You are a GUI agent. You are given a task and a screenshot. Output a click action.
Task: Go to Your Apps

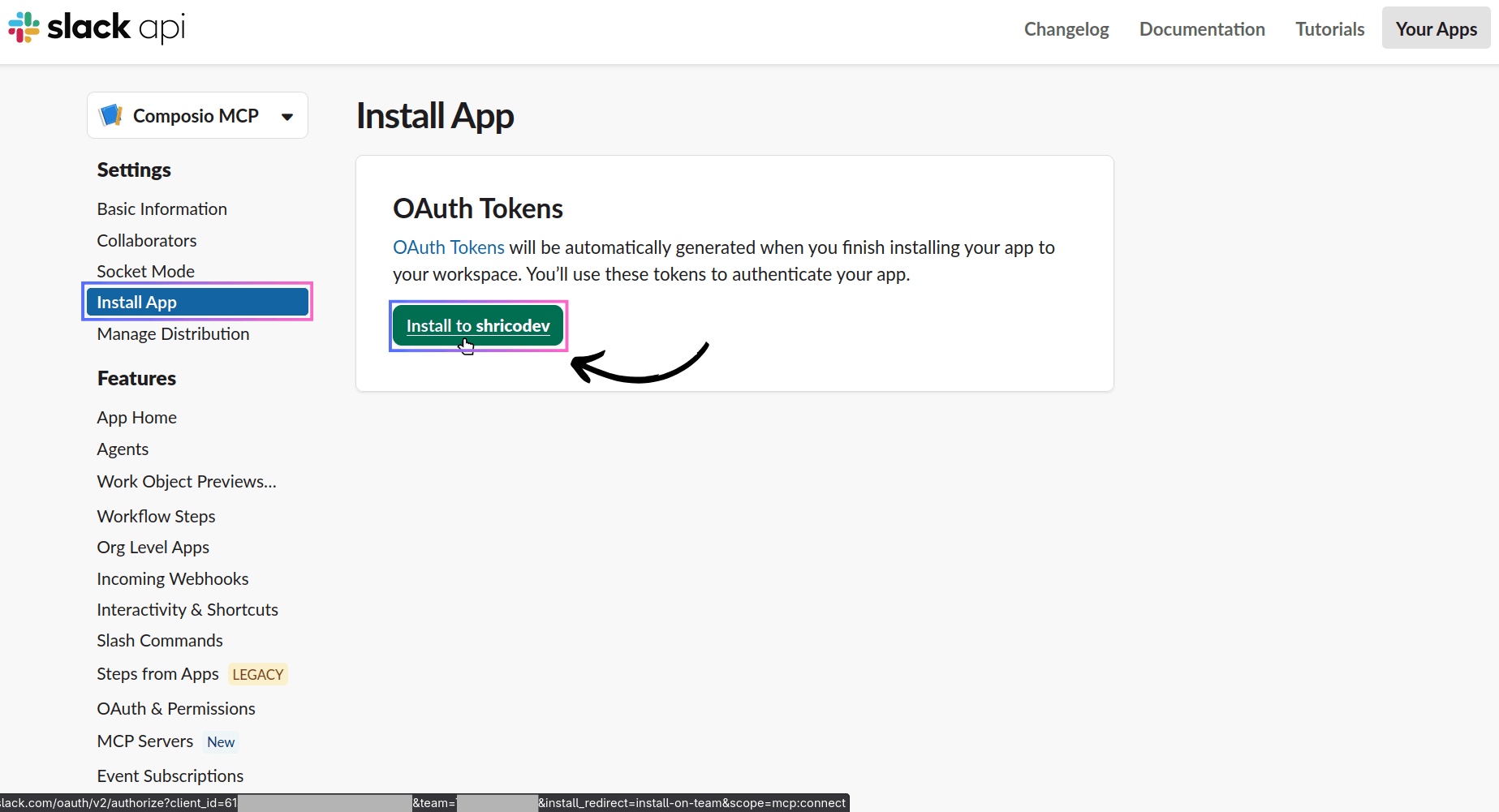pyautogui.click(x=1436, y=29)
